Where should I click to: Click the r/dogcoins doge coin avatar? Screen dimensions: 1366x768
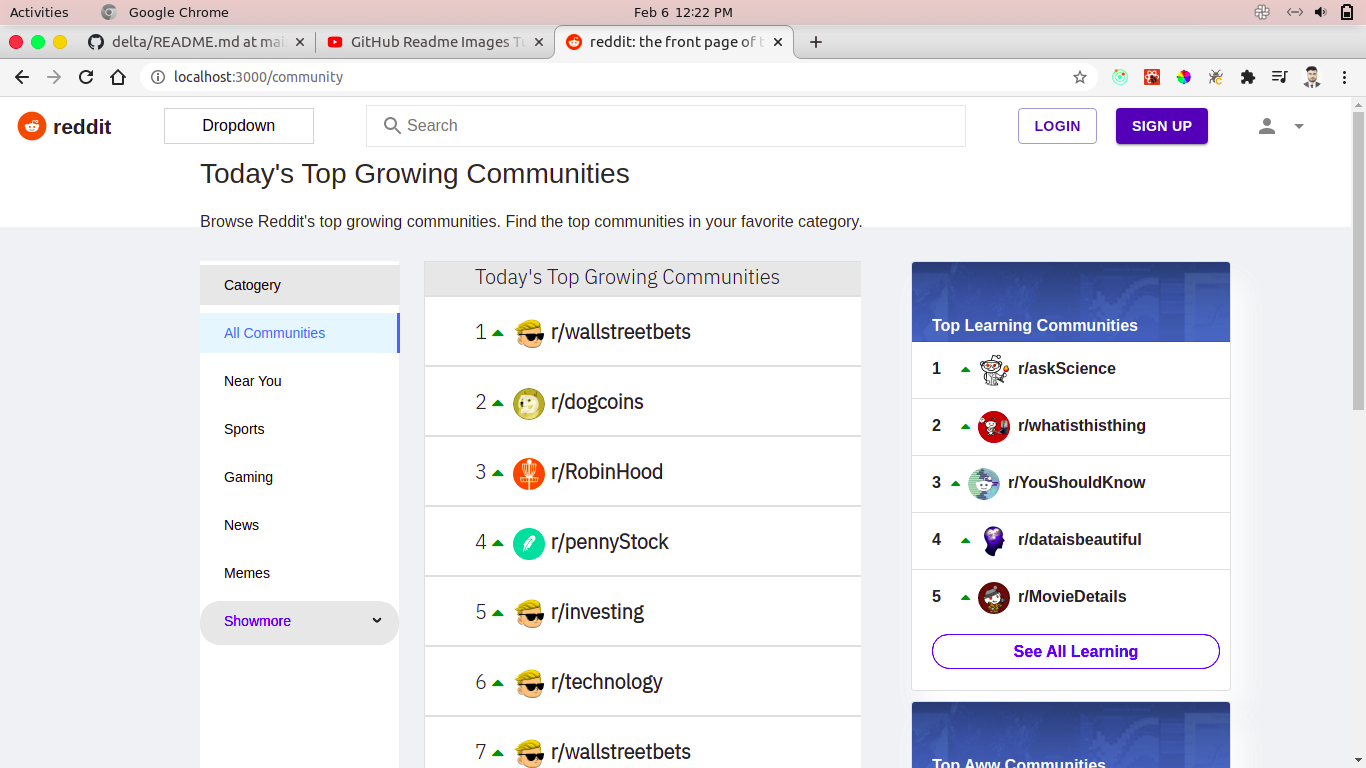[529, 403]
